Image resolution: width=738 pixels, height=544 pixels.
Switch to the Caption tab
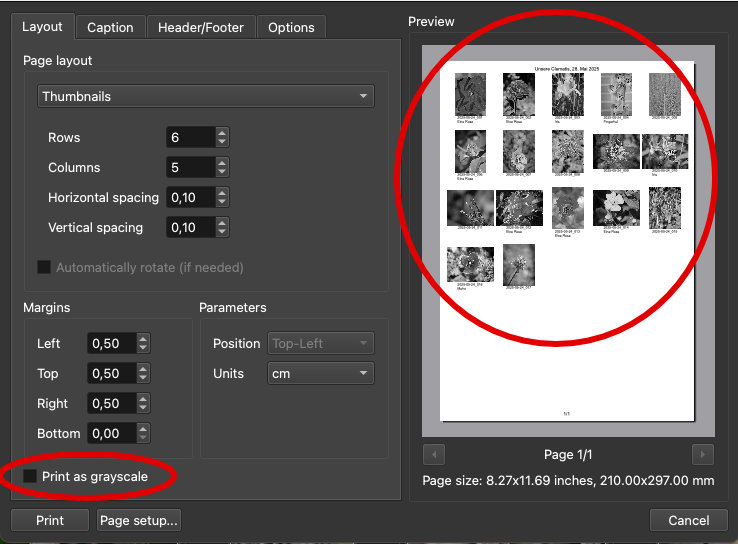coord(110,27)
